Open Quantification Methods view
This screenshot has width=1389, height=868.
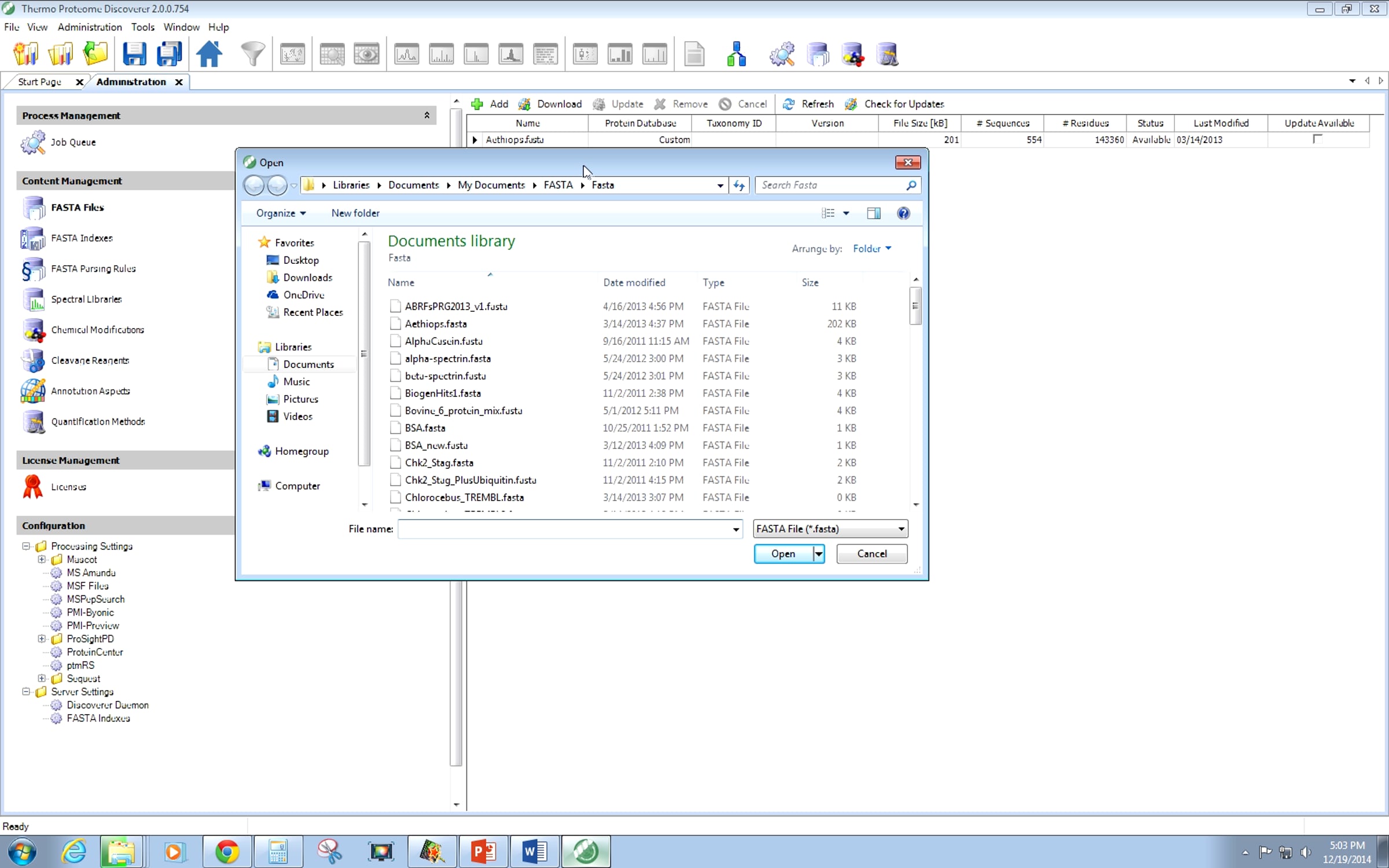click(98, 422)
